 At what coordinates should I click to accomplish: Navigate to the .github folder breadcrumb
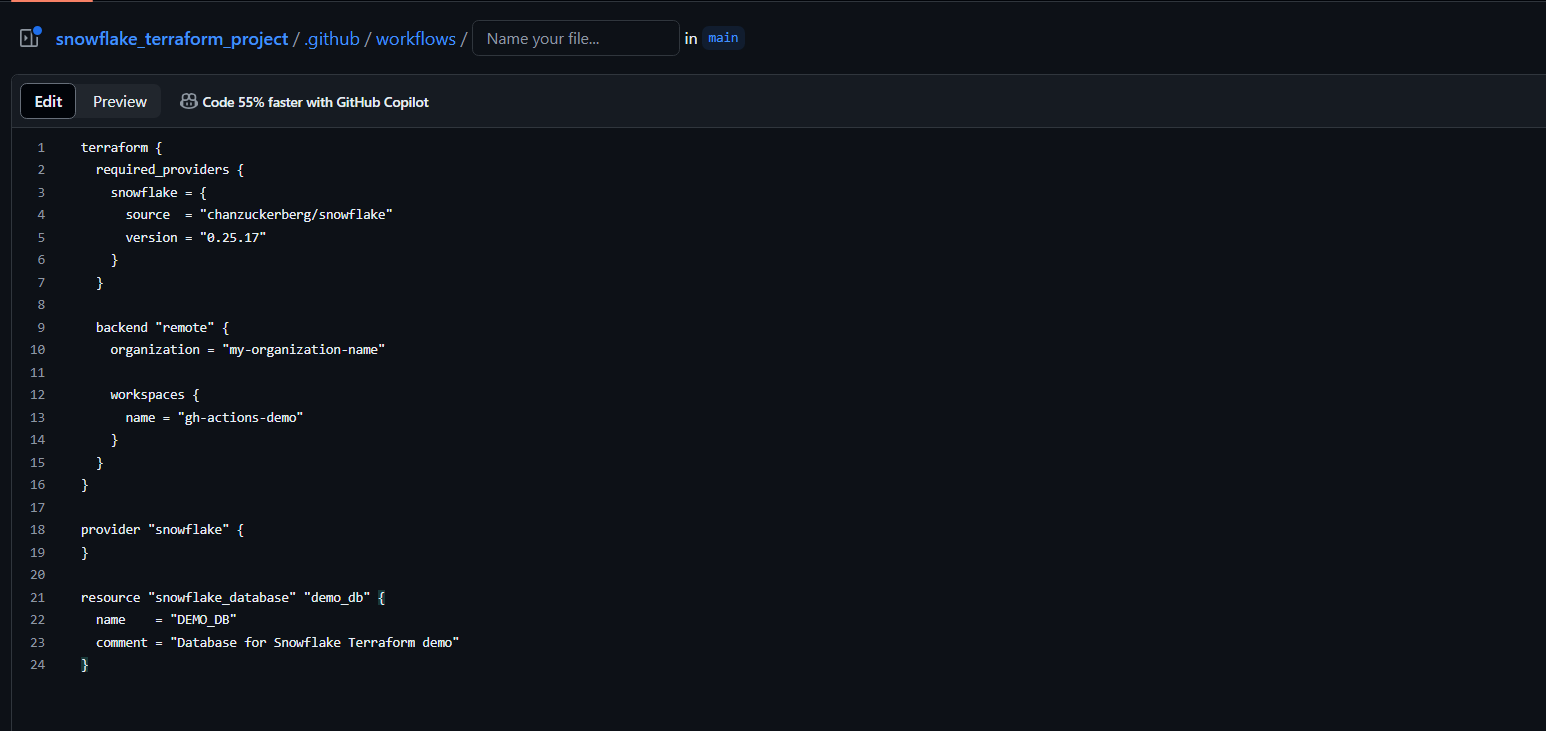(331, 38)
